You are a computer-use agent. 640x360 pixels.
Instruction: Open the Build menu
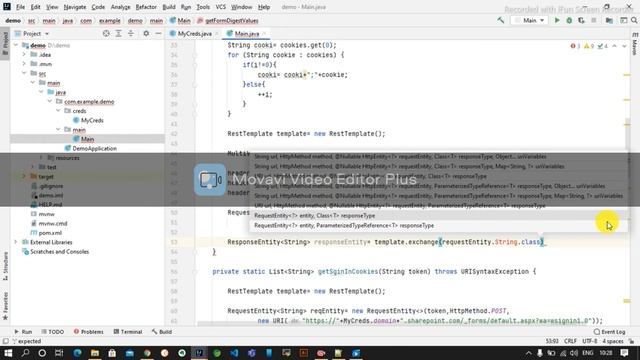click(x=169, y=7)
